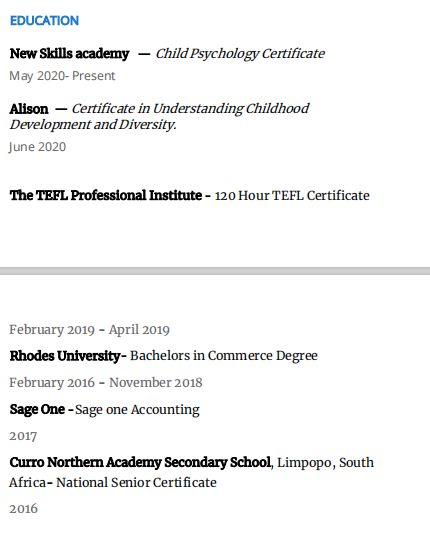Viewport: 430px width, 536px height.
Task: Click Child Psychology Certificate text
Action: 240,54
